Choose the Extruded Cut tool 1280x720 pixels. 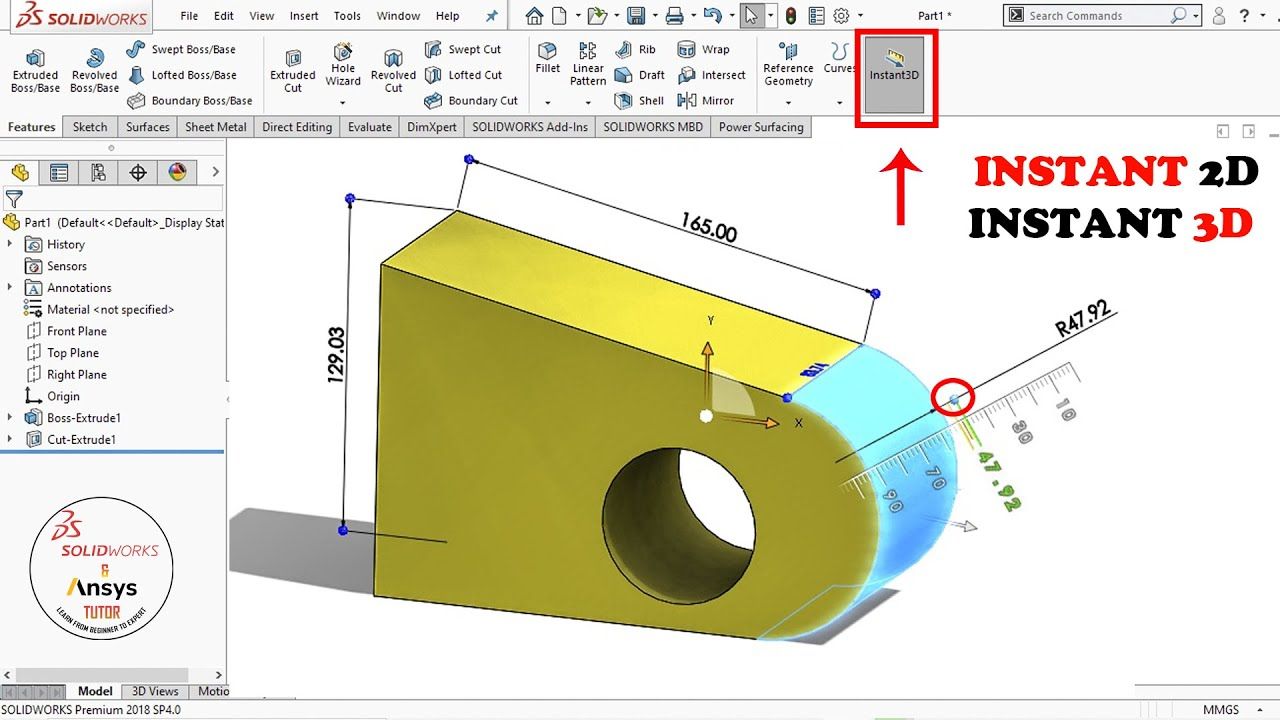pos(293,70)
